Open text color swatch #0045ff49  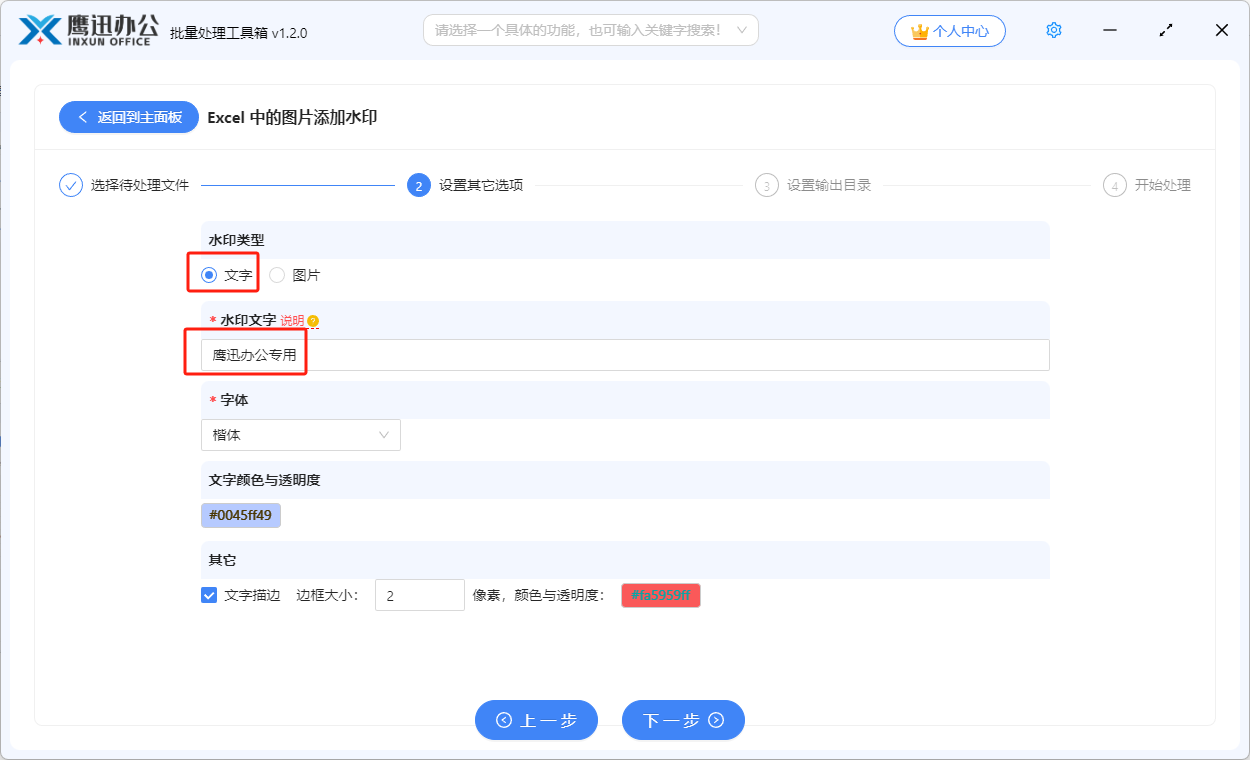tap(241, 515)
